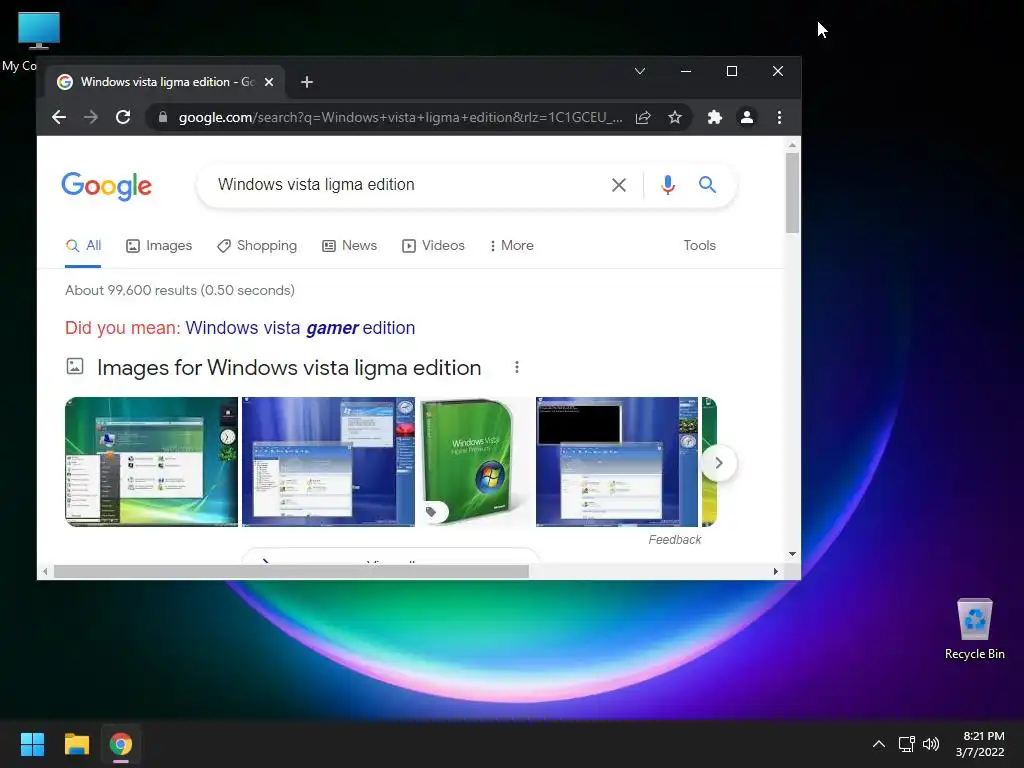
Task: Click Chrome icon in taskbar
Action: click(x=121, y=744)
